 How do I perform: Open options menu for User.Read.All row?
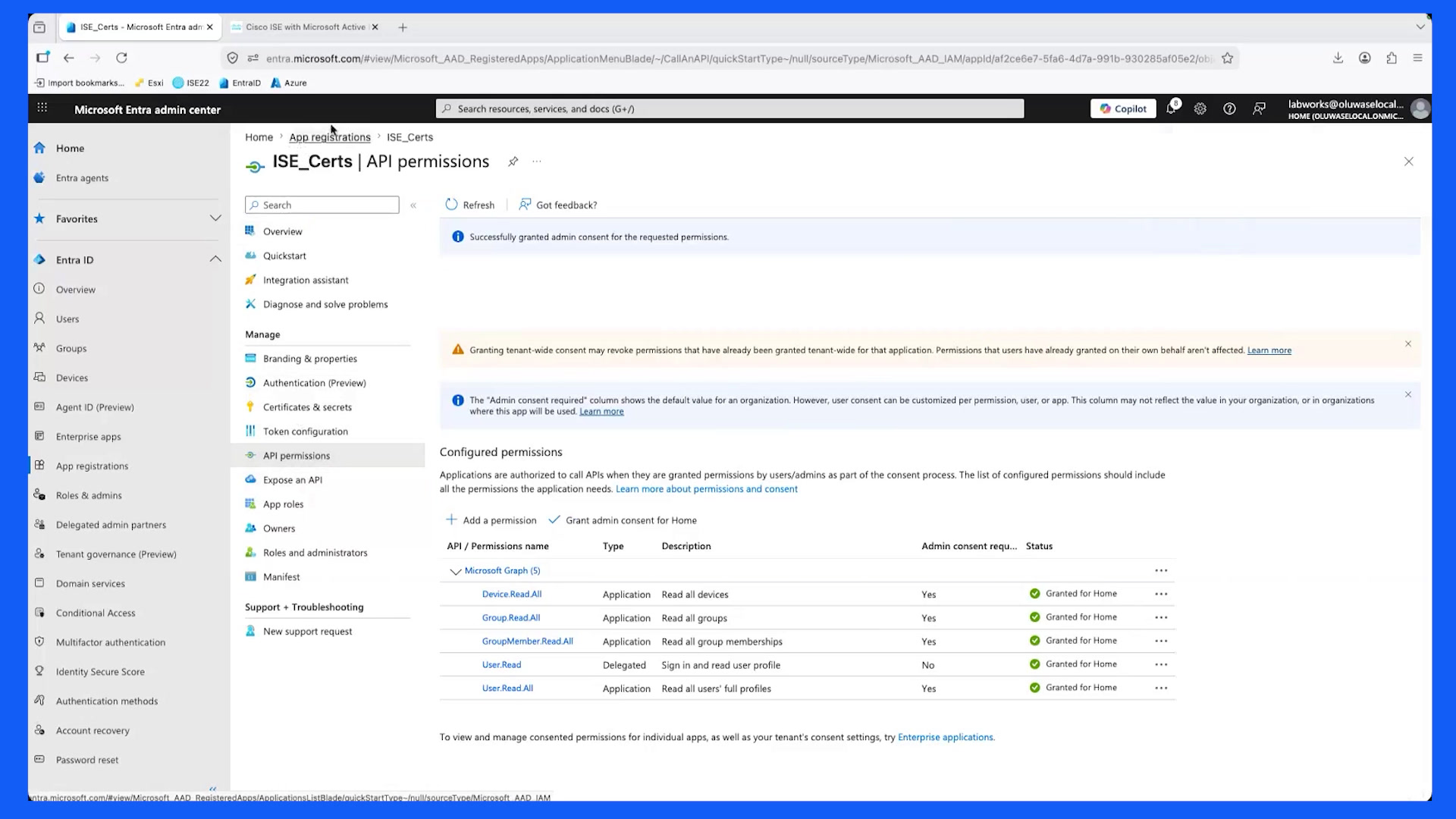pos(1161,689)
